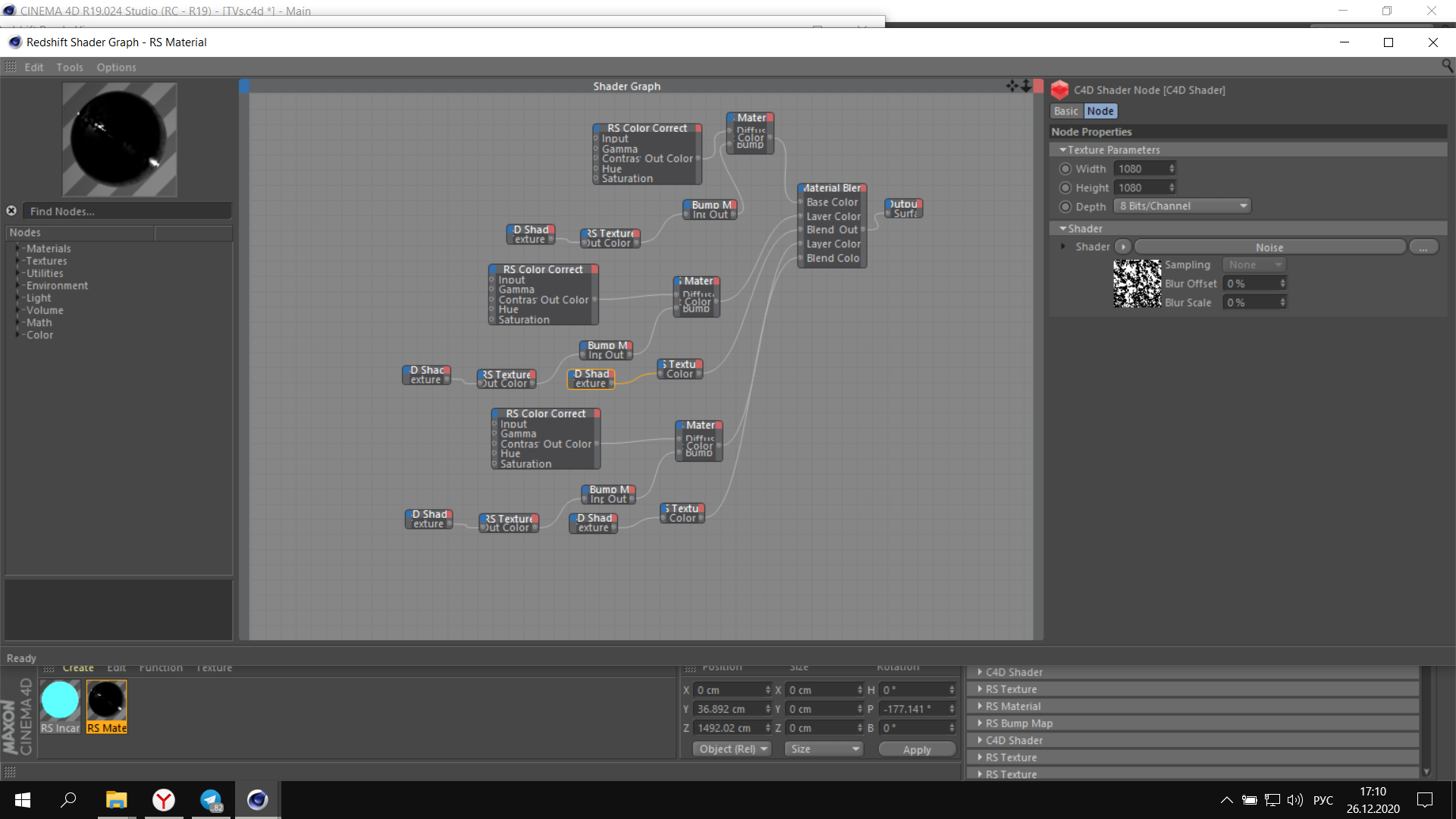This screenshot has height=819, width=1456.
Task: Open File Explorer from taskbar
Action: 116,800
